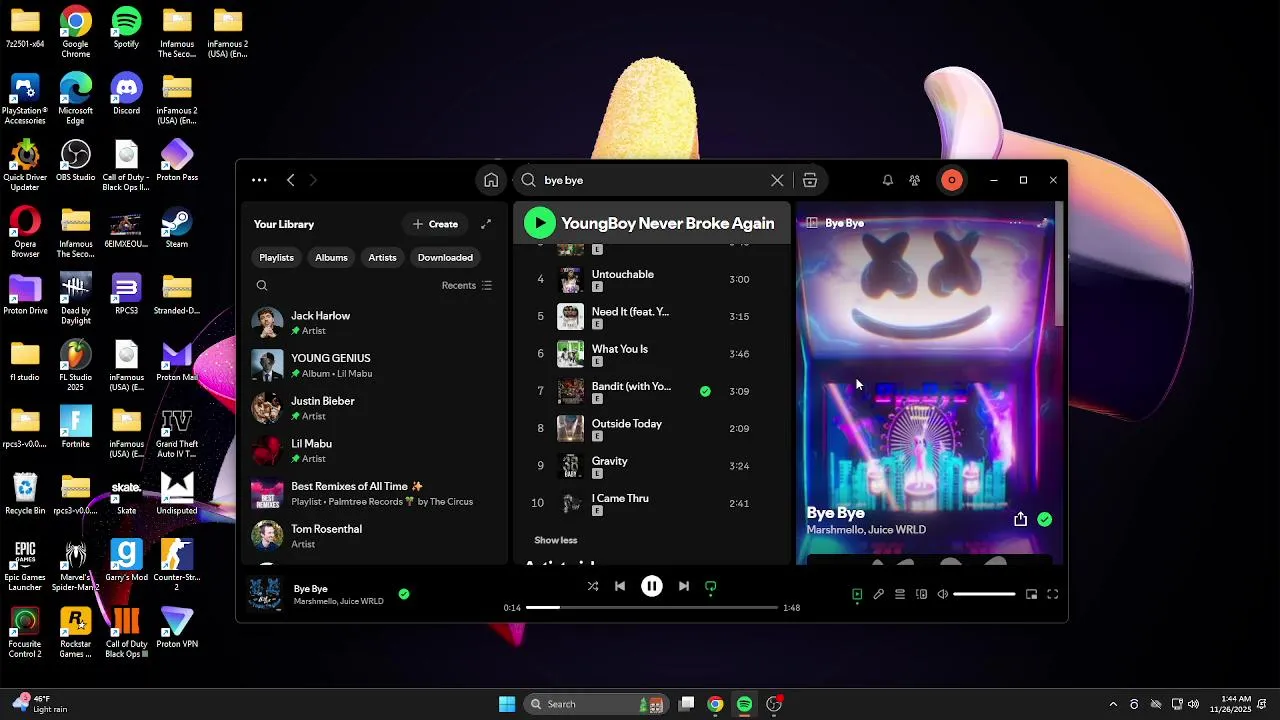Select the song Untouchable

click(622, 274)
